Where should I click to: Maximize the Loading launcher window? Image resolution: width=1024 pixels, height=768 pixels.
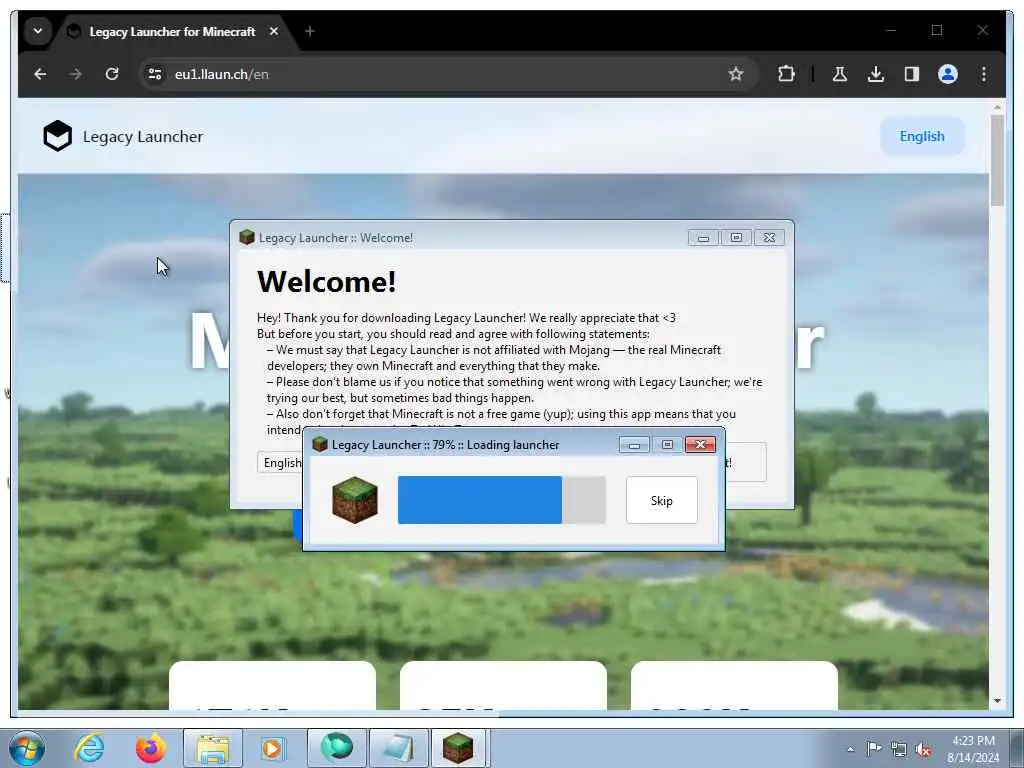pos(667,445)
